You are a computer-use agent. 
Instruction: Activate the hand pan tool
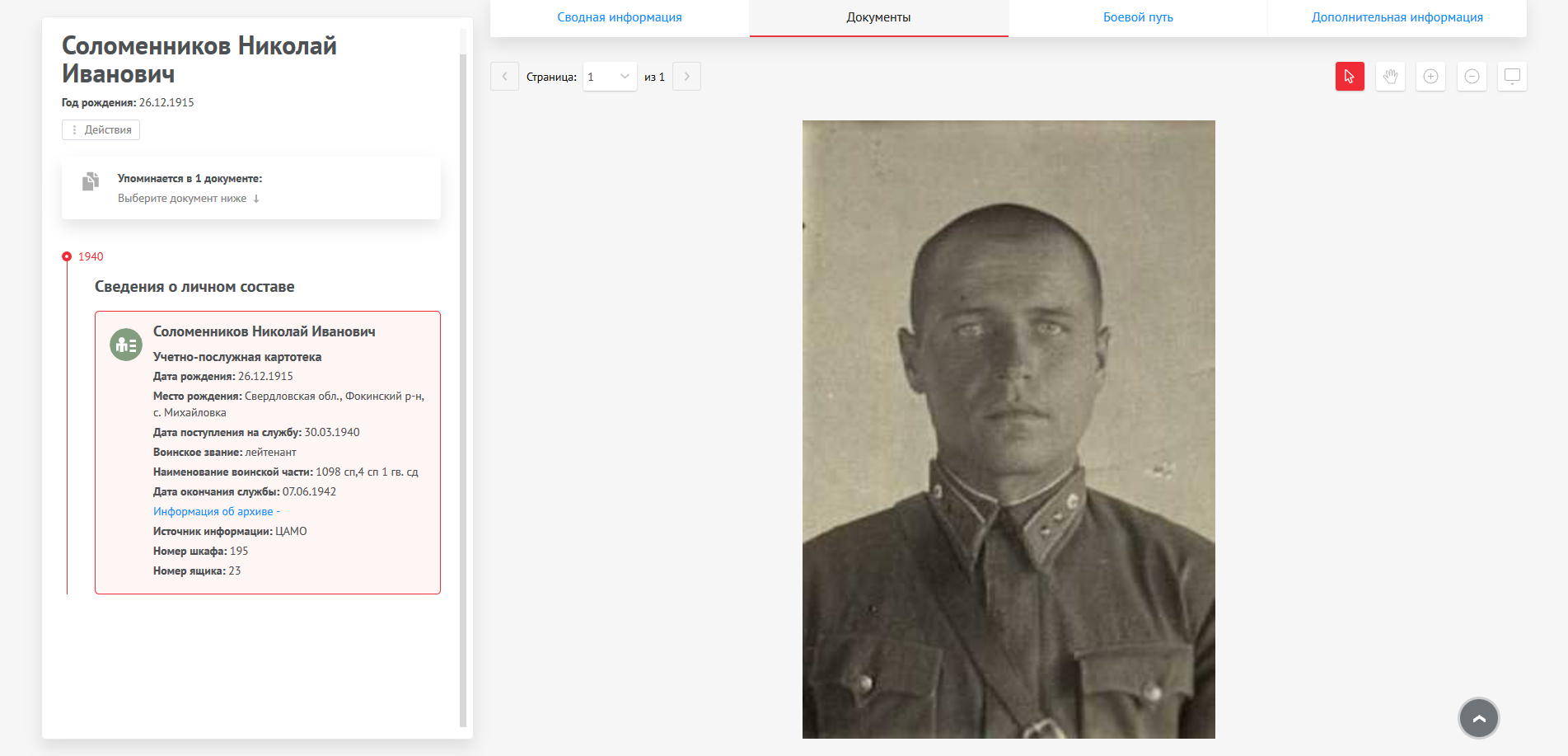[1390, 77]
